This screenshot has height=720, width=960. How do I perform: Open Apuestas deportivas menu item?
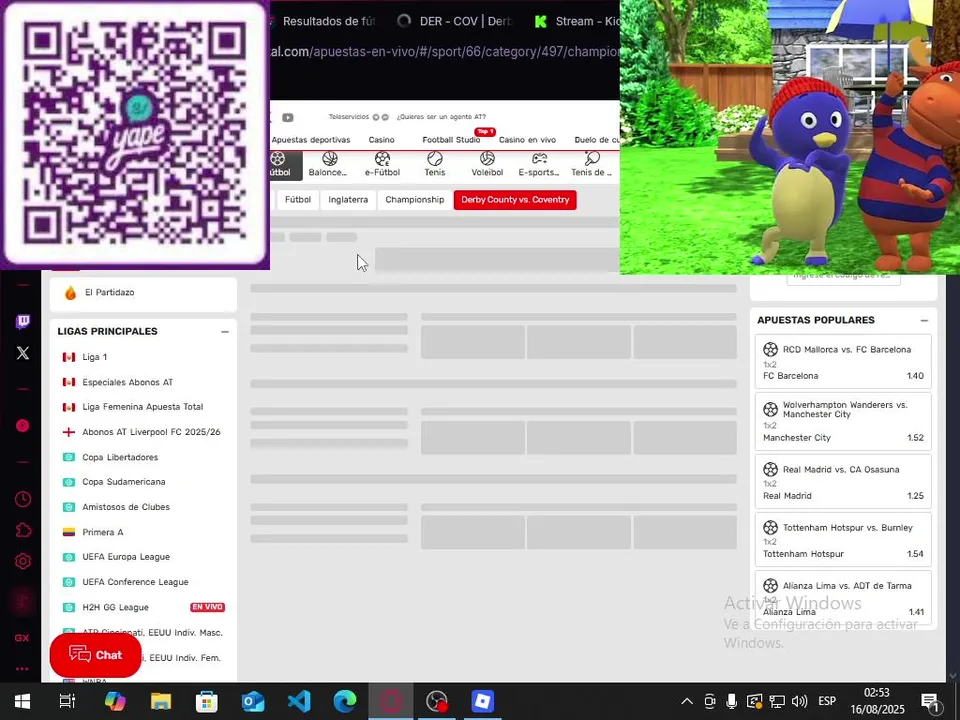coord(311,140)
